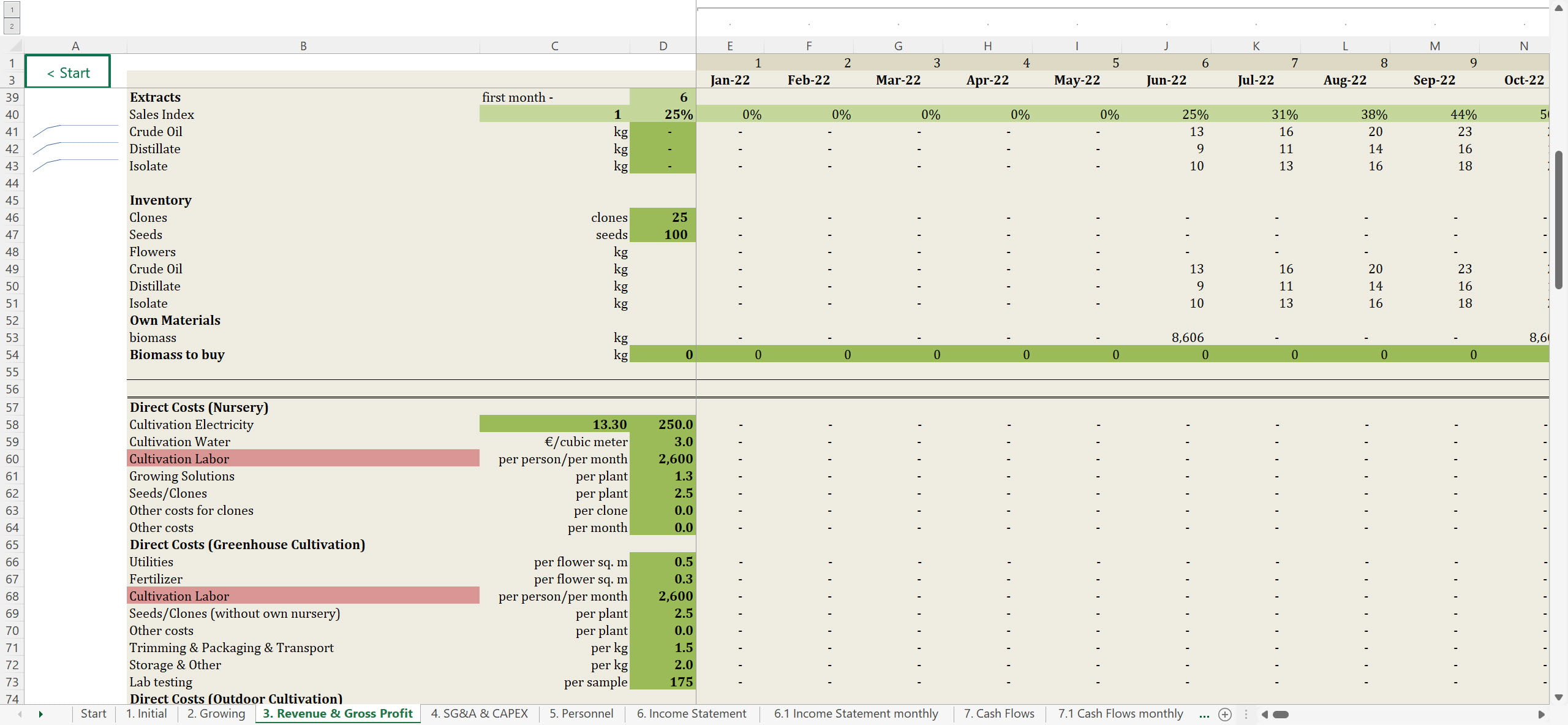The height and width of the screenshot is (725, 1568).
Task: Click the '< Start' navigation button
Action: [68, 72]
